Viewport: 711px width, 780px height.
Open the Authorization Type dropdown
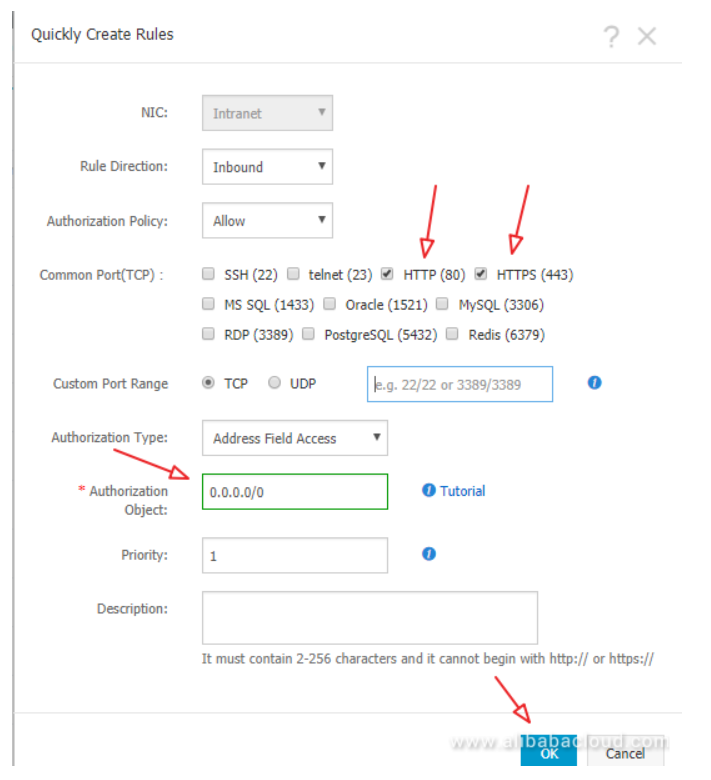click(294, 438)
